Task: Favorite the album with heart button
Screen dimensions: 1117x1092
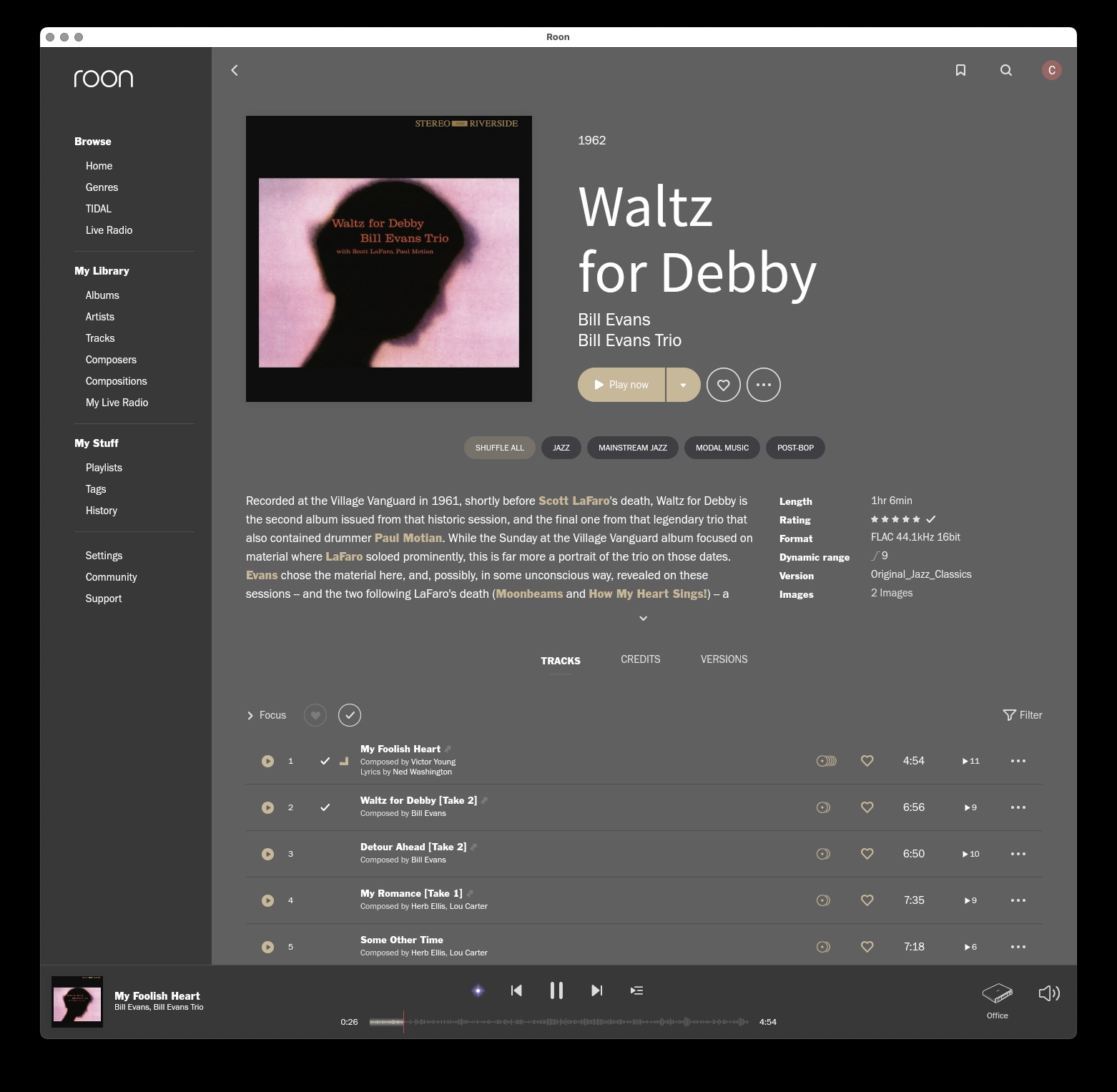Action: tap(724, 385)
